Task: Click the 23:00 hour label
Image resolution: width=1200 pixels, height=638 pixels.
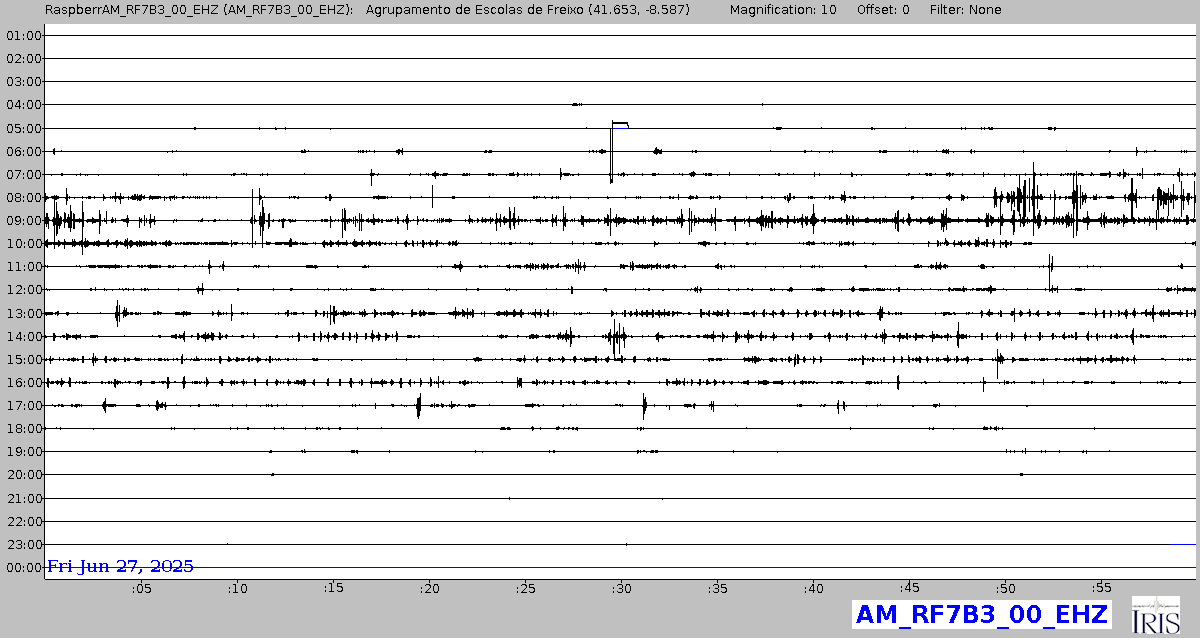Action: 23,544
